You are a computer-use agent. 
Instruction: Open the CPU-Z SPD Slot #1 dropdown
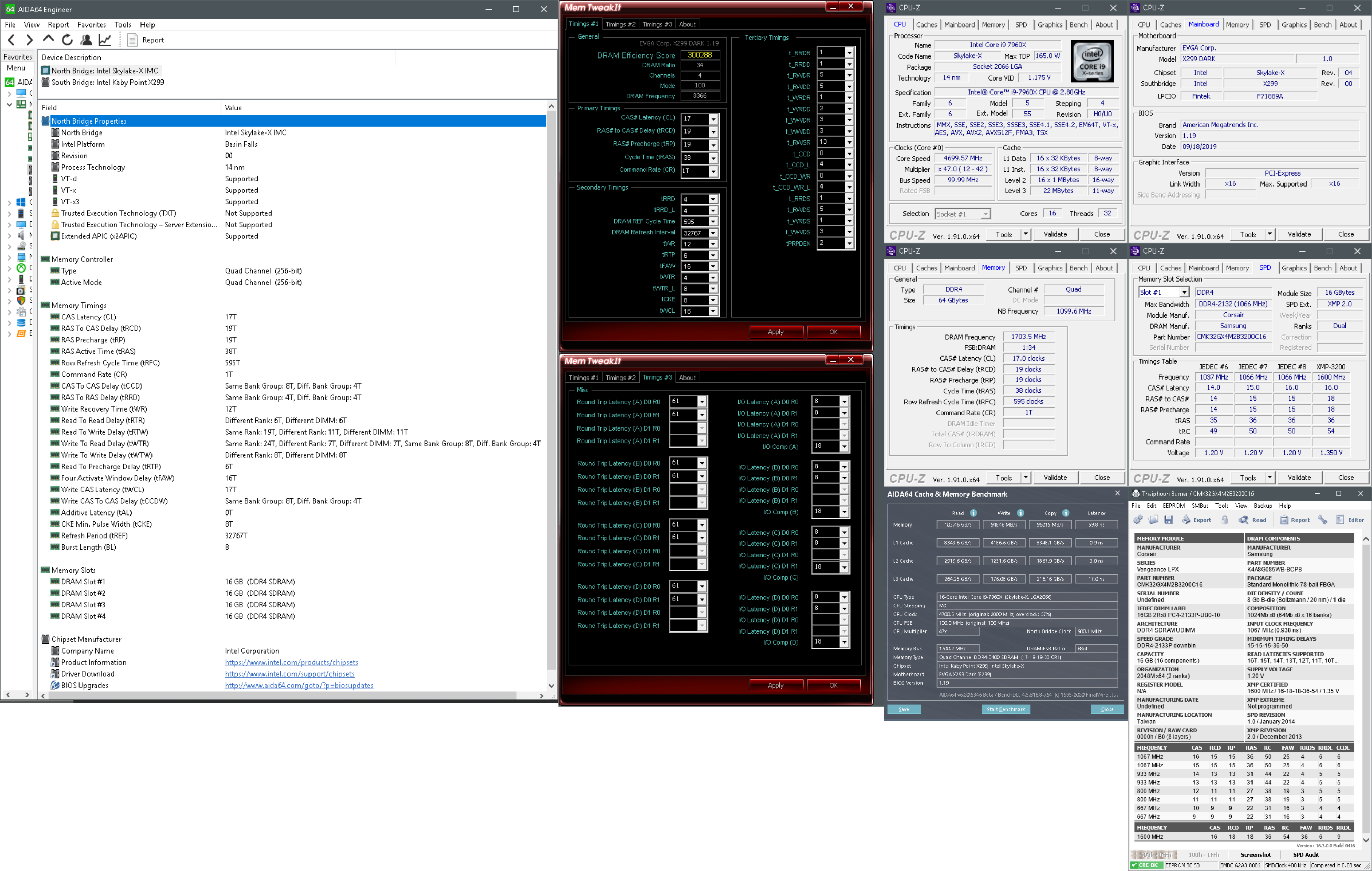(x=1184, y=292)
